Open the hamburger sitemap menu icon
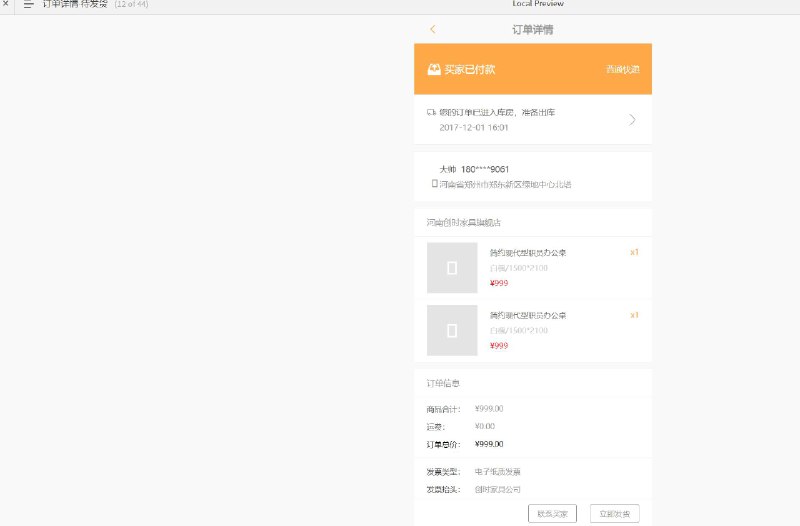 [29, 4]
